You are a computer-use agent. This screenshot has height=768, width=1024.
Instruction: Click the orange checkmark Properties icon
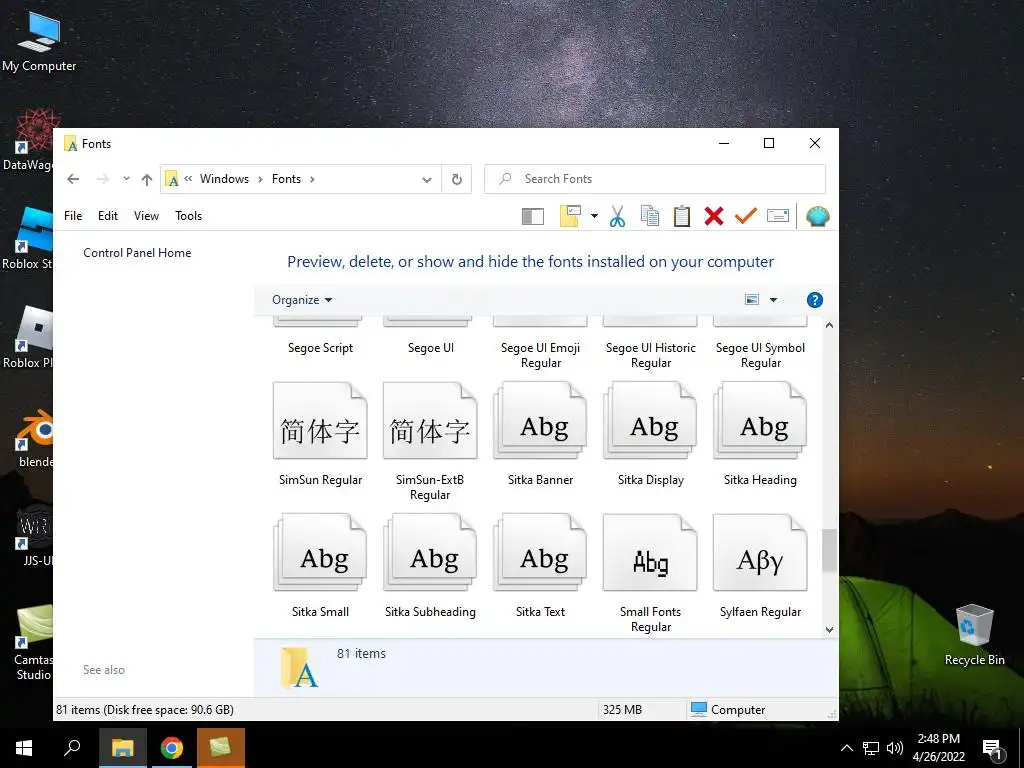coord(746,216)
